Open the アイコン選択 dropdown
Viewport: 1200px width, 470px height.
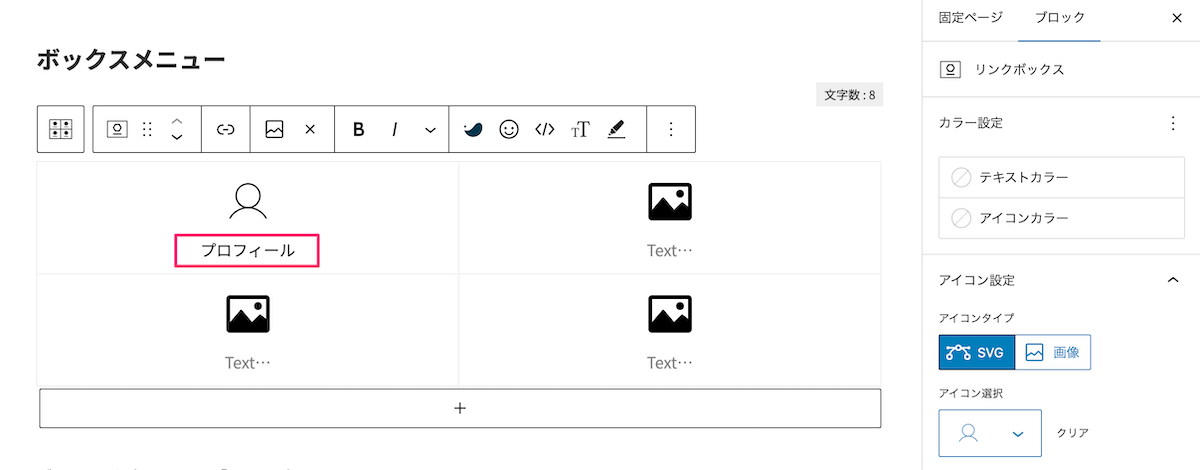[x=990, y=433]
